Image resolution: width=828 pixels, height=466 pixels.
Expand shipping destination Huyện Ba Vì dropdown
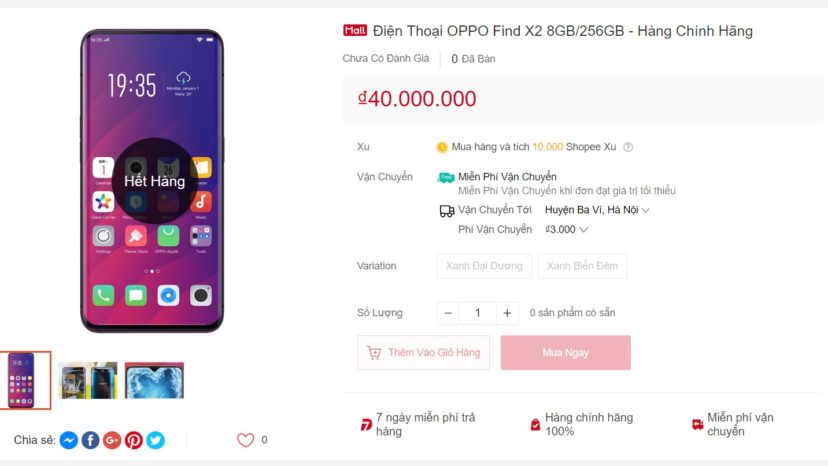click(x=597, y=210)
